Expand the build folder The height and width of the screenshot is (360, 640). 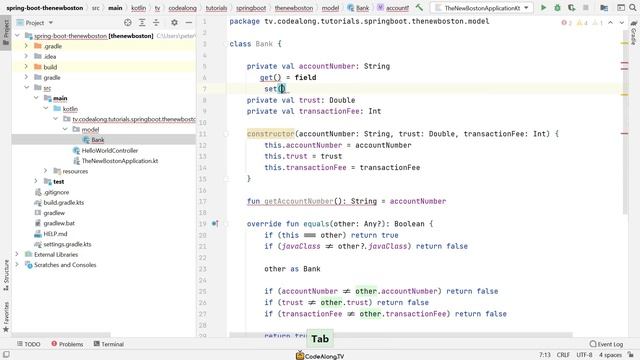(27, 67)
